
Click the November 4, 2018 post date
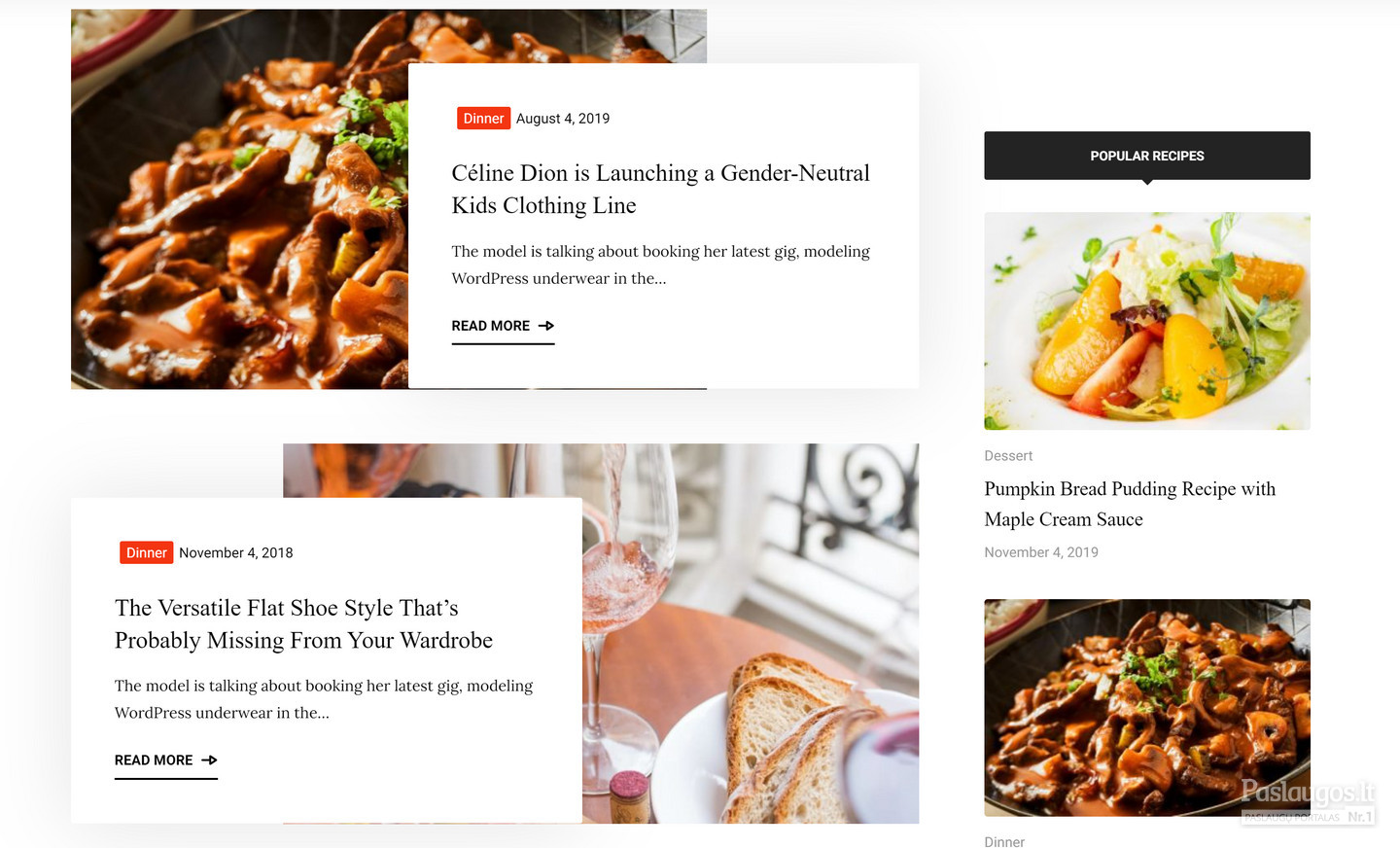236,553
